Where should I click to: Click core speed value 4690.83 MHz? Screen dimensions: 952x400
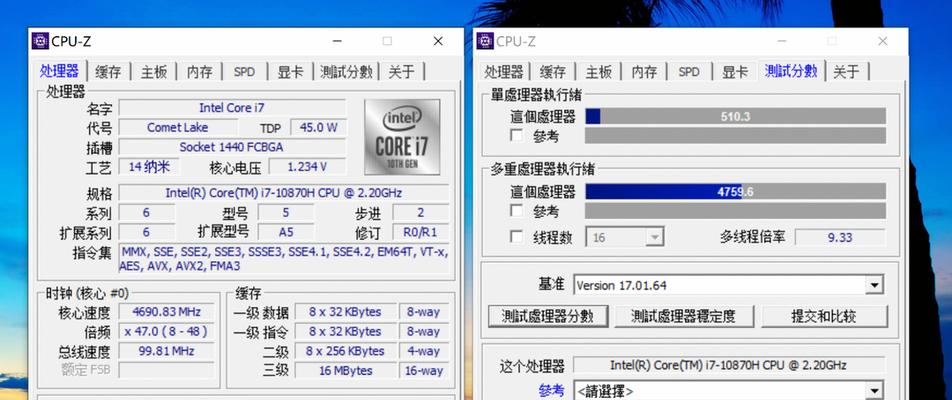click(x=166, y=312)
